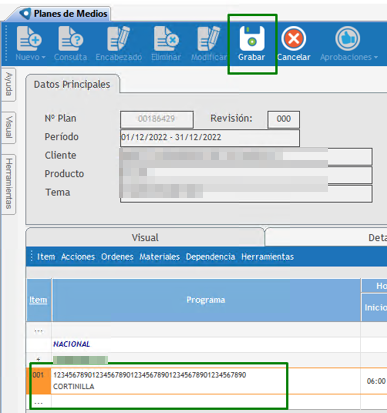Screen dimensions: 387x413
Task: Open the Dependencia menu
Action: 210,257
